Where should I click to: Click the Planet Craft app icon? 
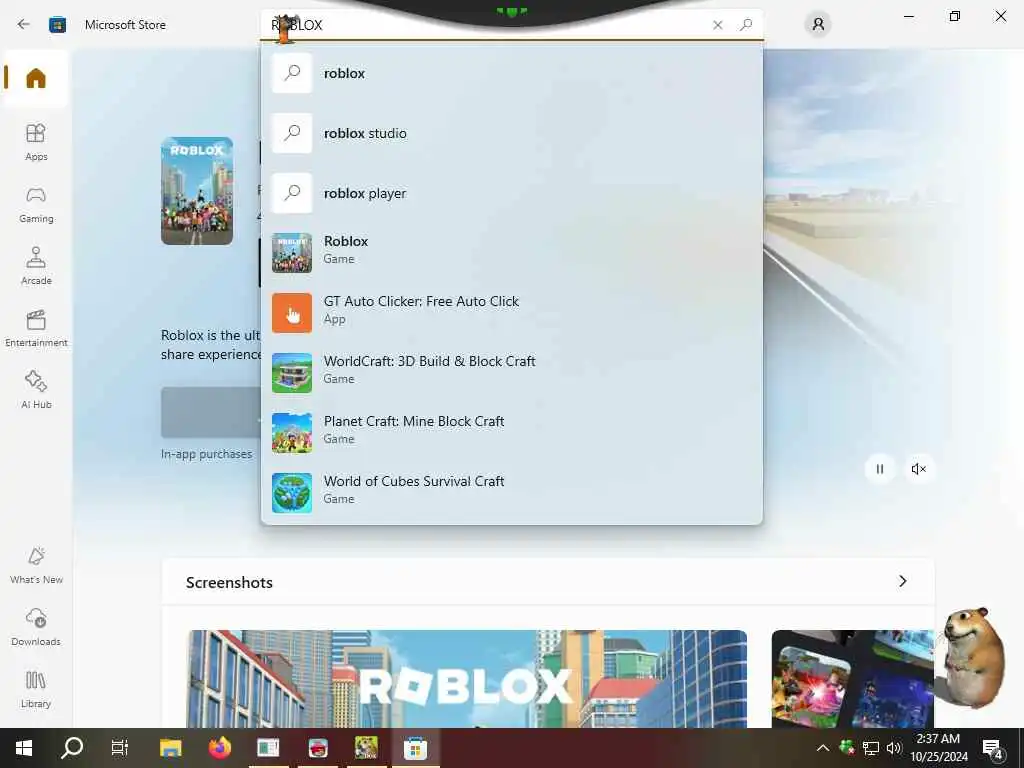tap(292, 433)
